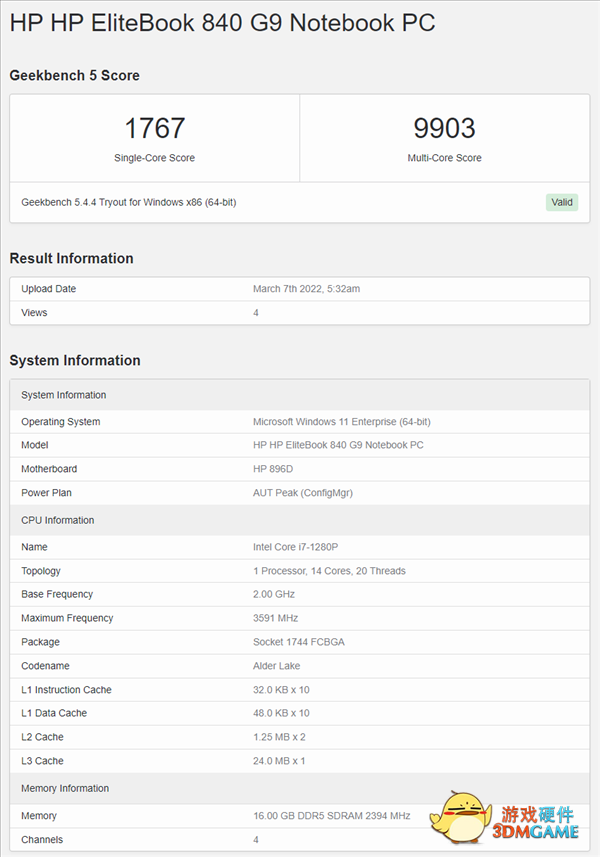Click the Topology label
The image size is (600, 857).
(x=41, y=571)
